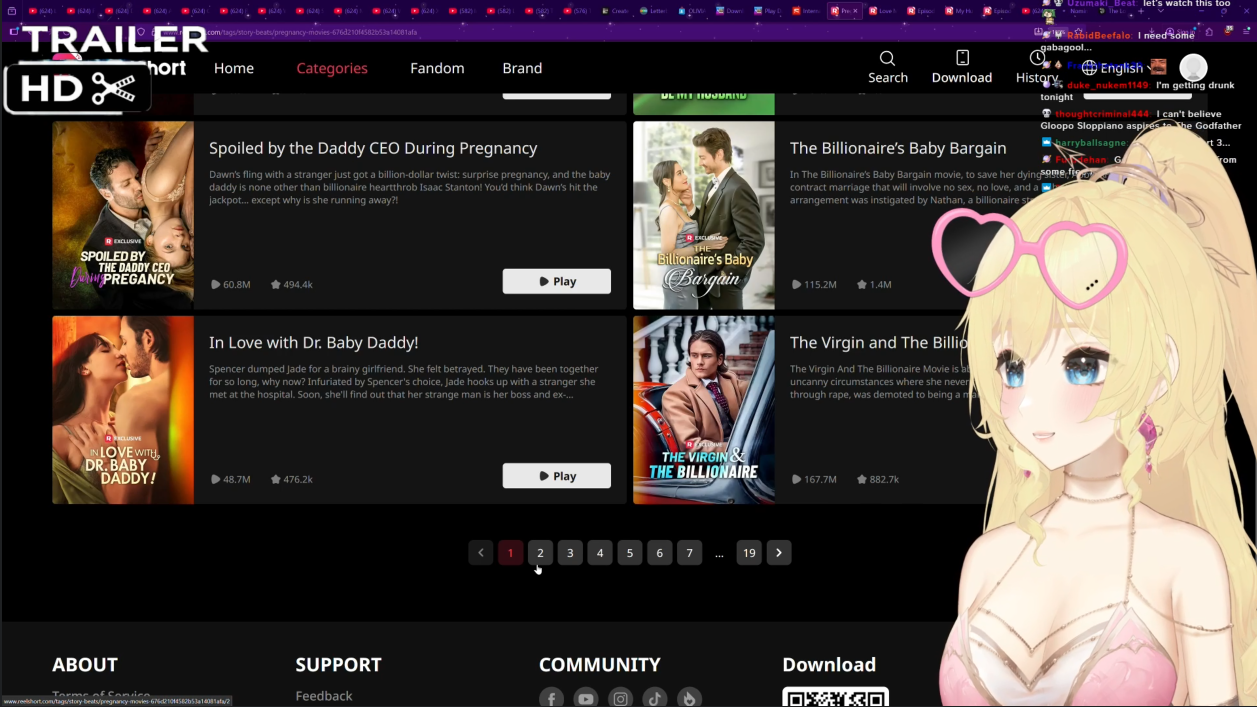Click the Download QR code
Image resolution: width=1257 pixels, height=707 pixels.
(835, 697)
